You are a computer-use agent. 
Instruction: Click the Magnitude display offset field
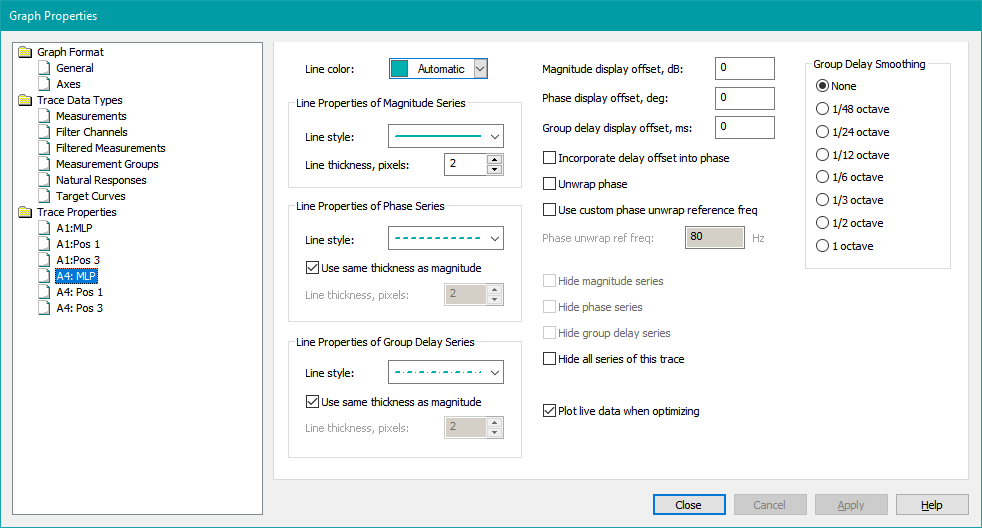tap(745, 68)
